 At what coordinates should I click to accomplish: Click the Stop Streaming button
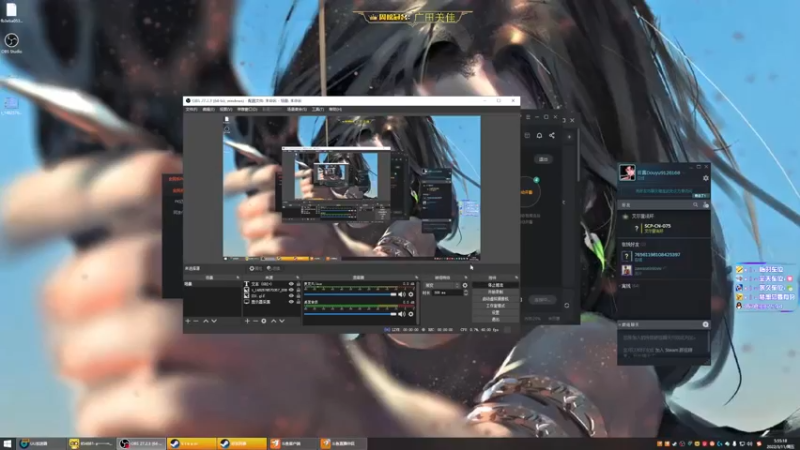(x=495, y=285)
